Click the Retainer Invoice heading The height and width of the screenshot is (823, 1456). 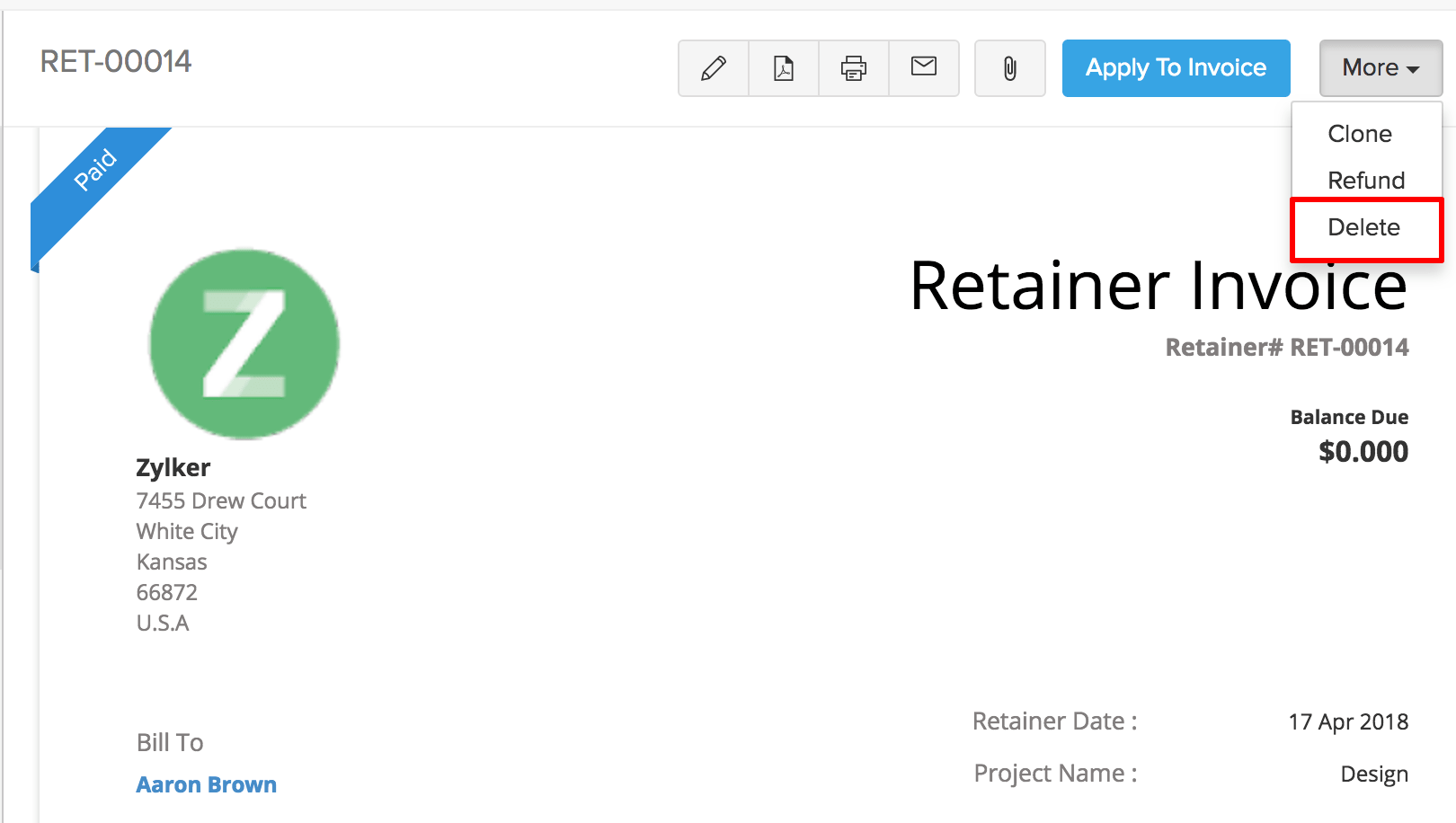1158,287
